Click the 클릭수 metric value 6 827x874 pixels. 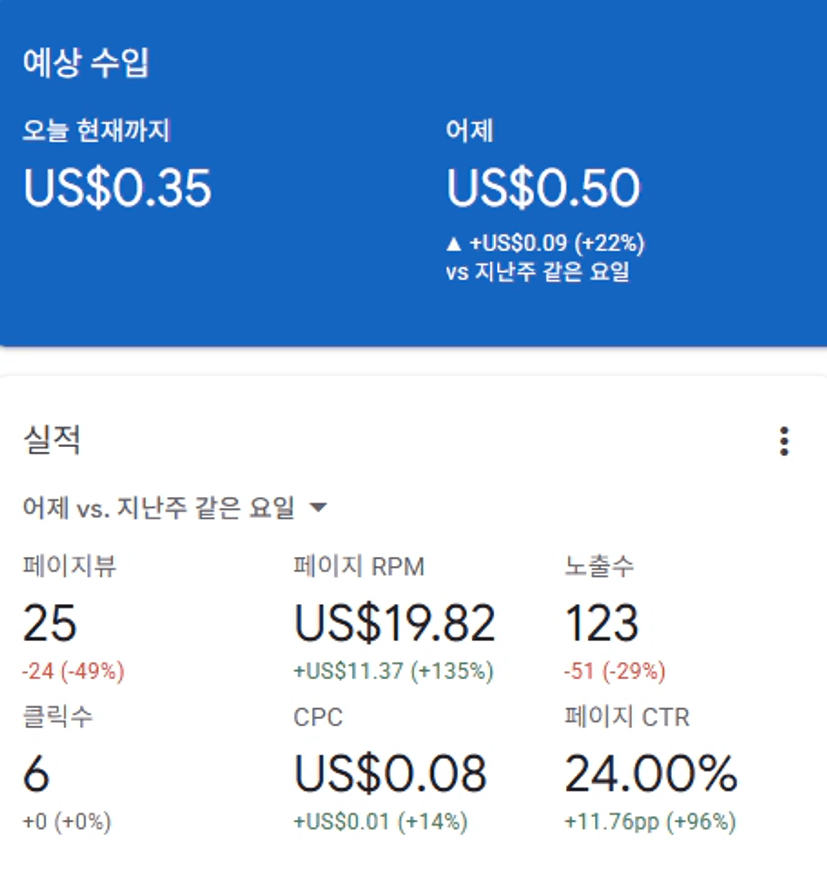coord(36,774)
